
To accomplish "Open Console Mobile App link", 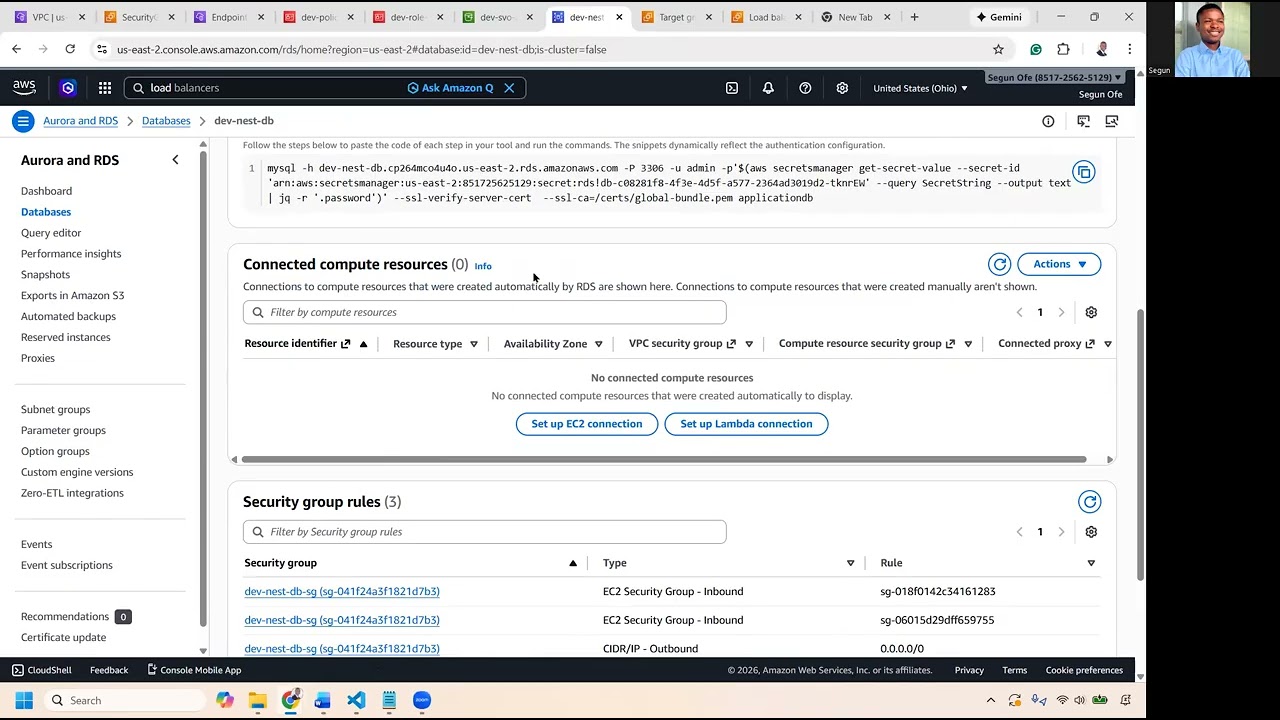I will coord(194,670).
